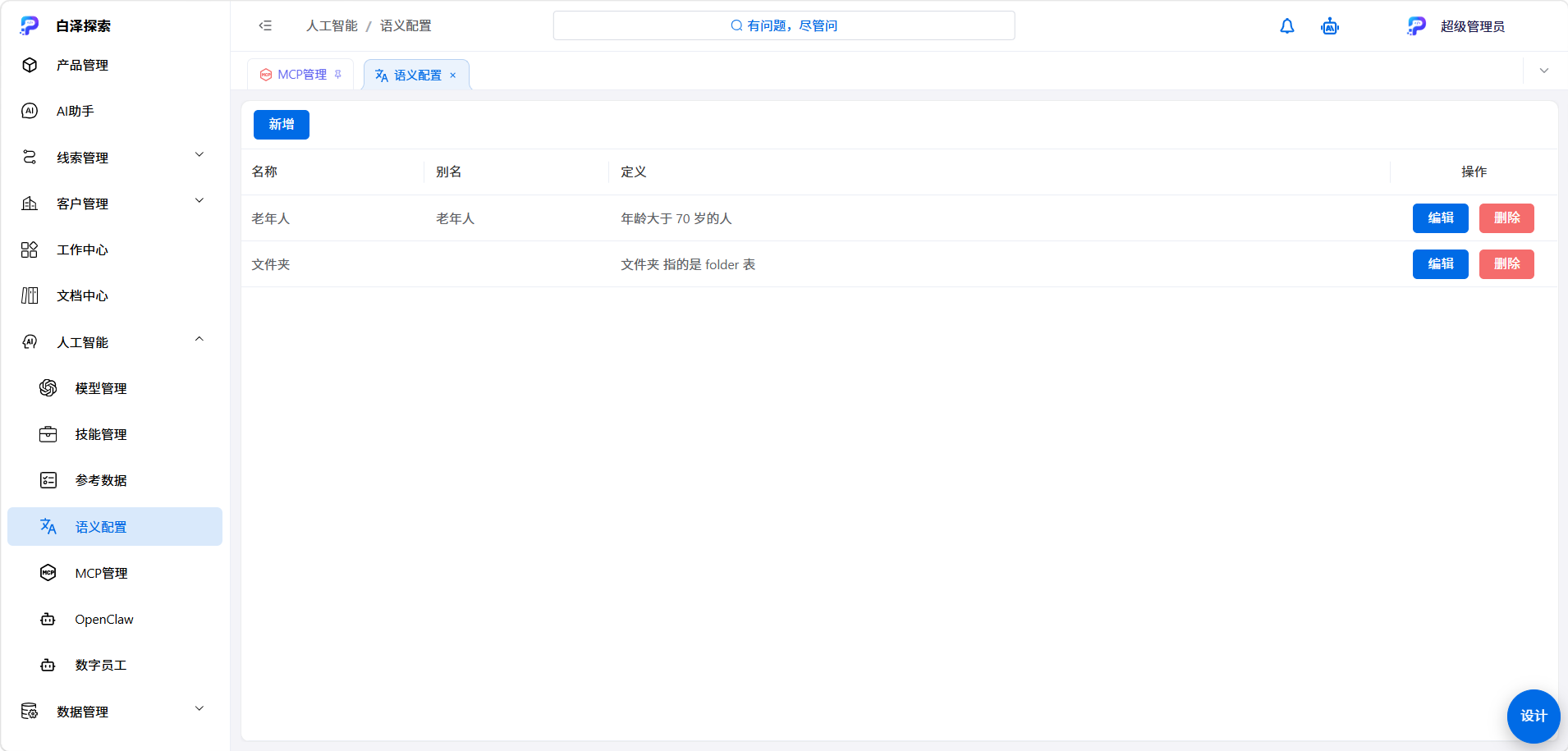Open 语义配置 in the sidebar

point(115,526)
